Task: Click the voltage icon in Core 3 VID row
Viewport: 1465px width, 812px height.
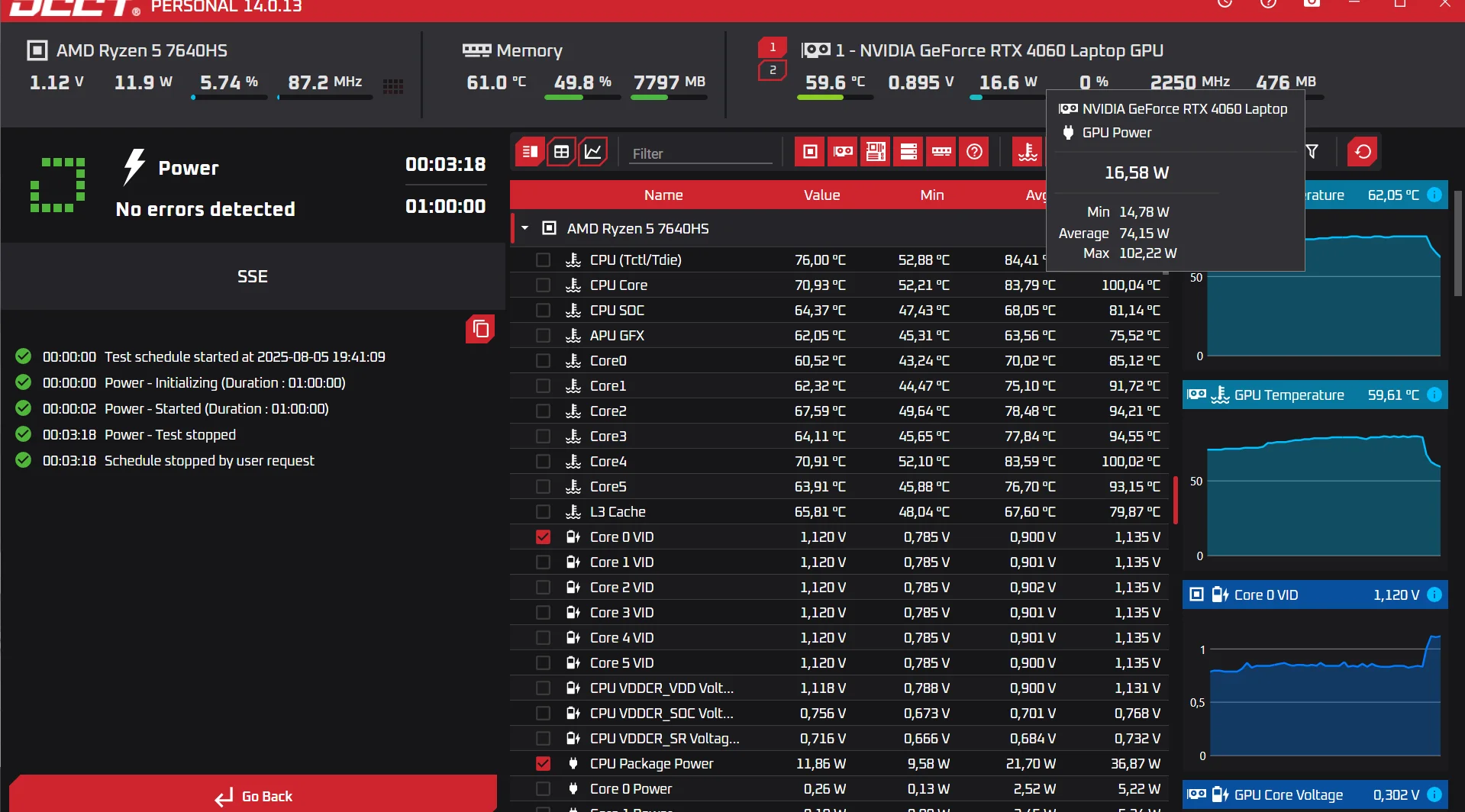Action: (x=573, y=612)
